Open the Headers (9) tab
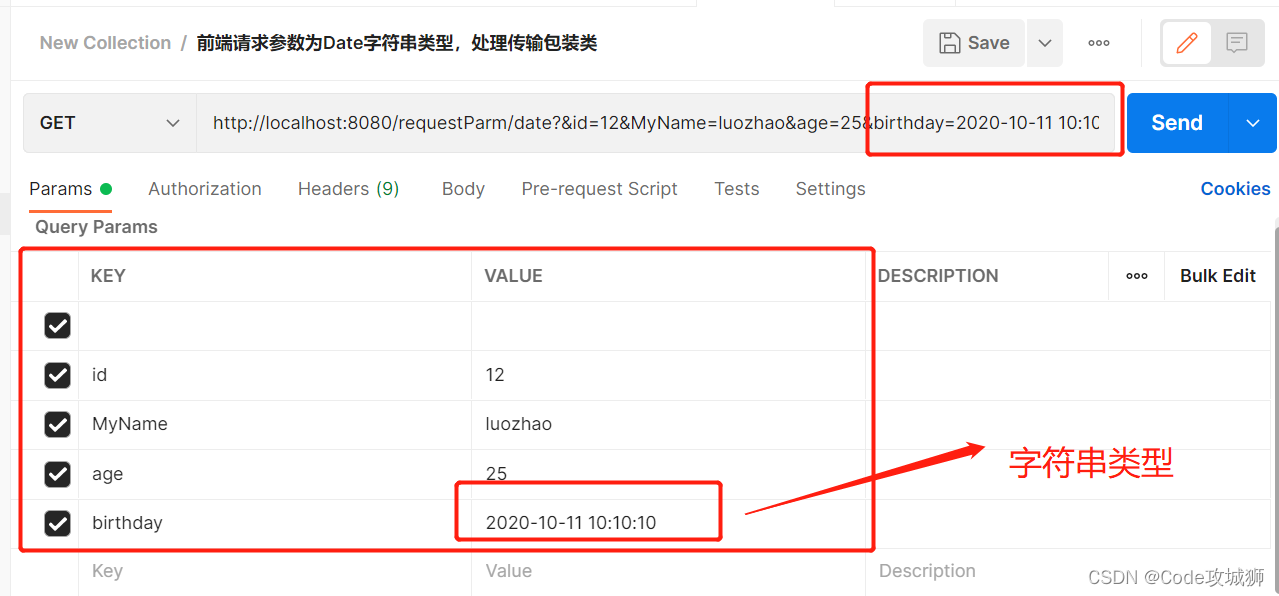1279x596 pixels. 349,189
